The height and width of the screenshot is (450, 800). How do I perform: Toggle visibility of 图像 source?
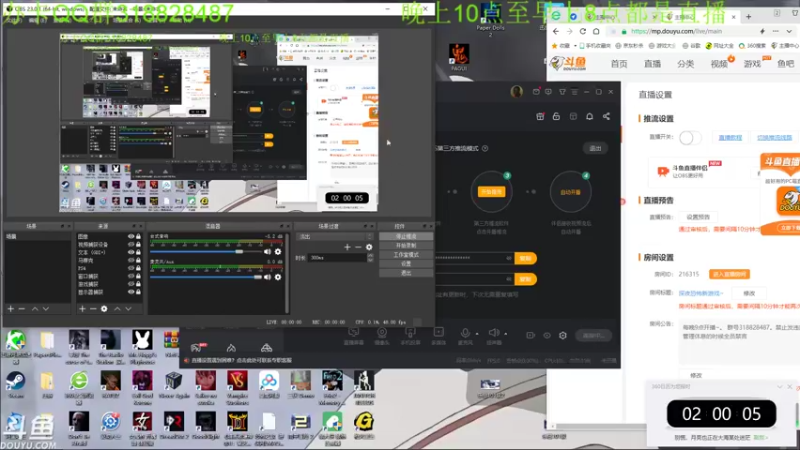131,237
